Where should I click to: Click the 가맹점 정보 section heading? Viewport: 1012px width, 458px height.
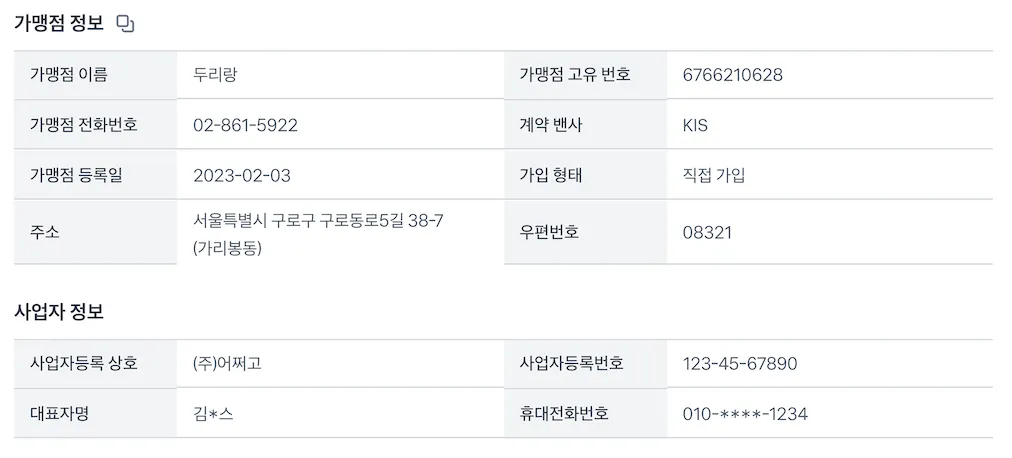point(58,24)
